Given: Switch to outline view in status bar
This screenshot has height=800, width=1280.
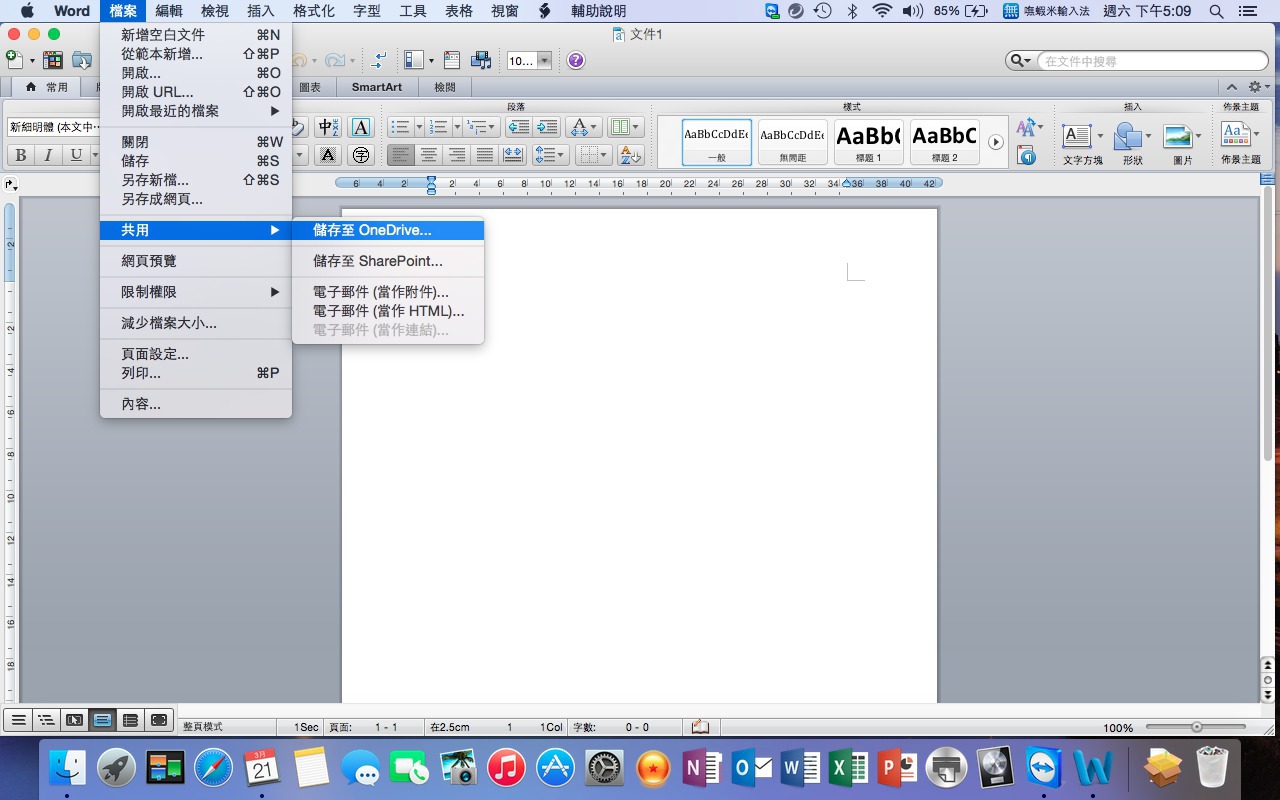Looking at the screenshot, I should 46,719.
